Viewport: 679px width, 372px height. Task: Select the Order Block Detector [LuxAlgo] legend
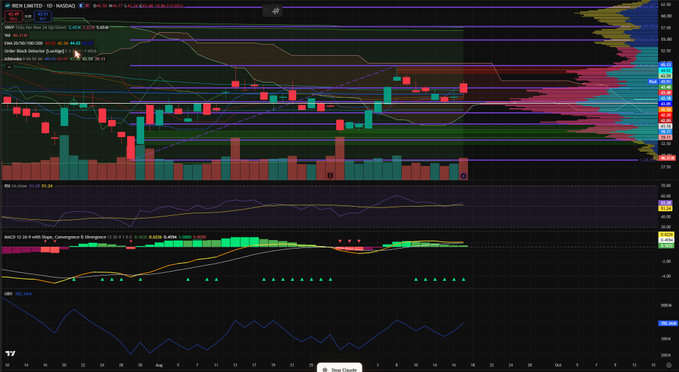tap(50, 51)
